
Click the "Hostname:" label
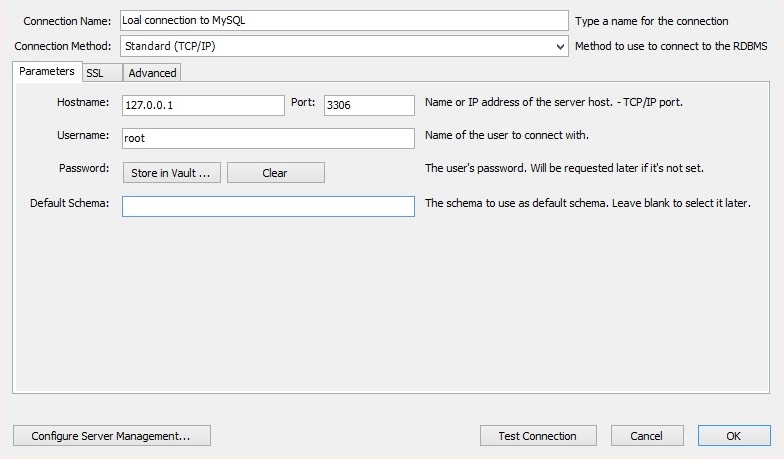83,102
